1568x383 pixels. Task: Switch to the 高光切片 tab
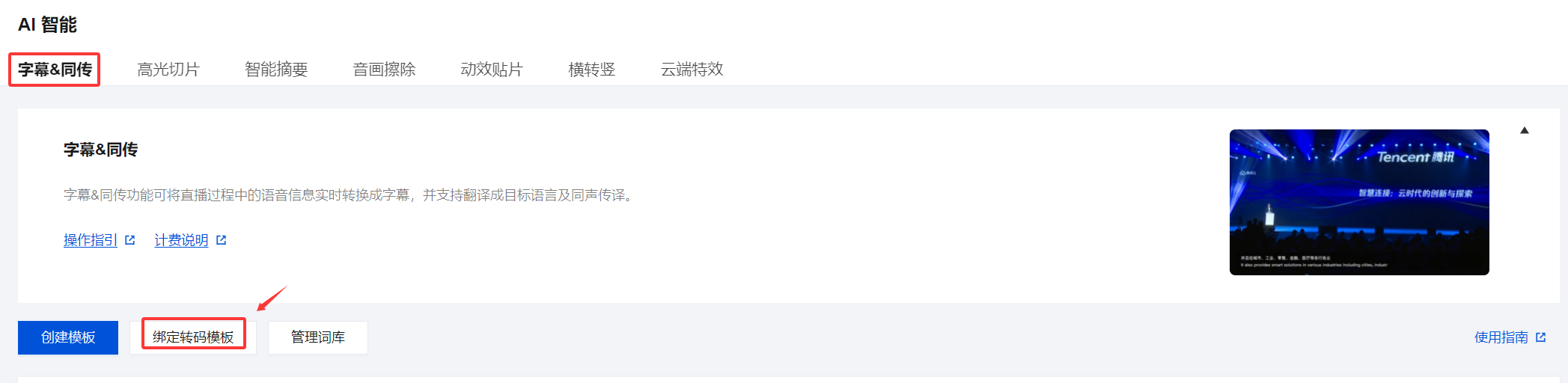(x=168, y=70)
